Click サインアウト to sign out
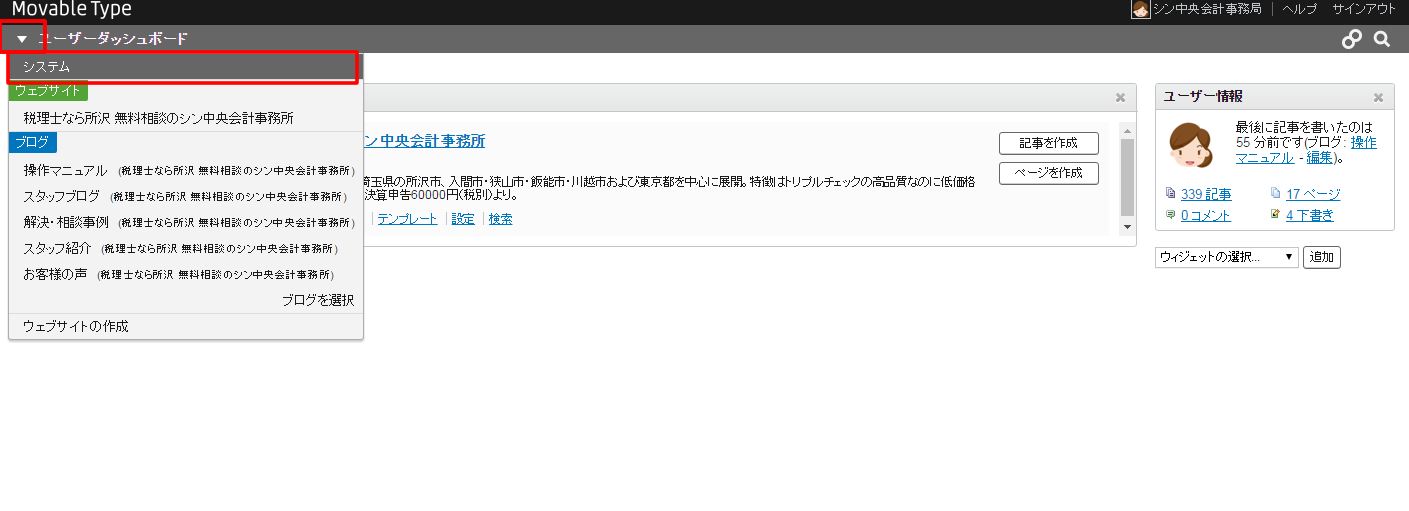This screenshot has width=1409, height=511. tap(1364, 9)
